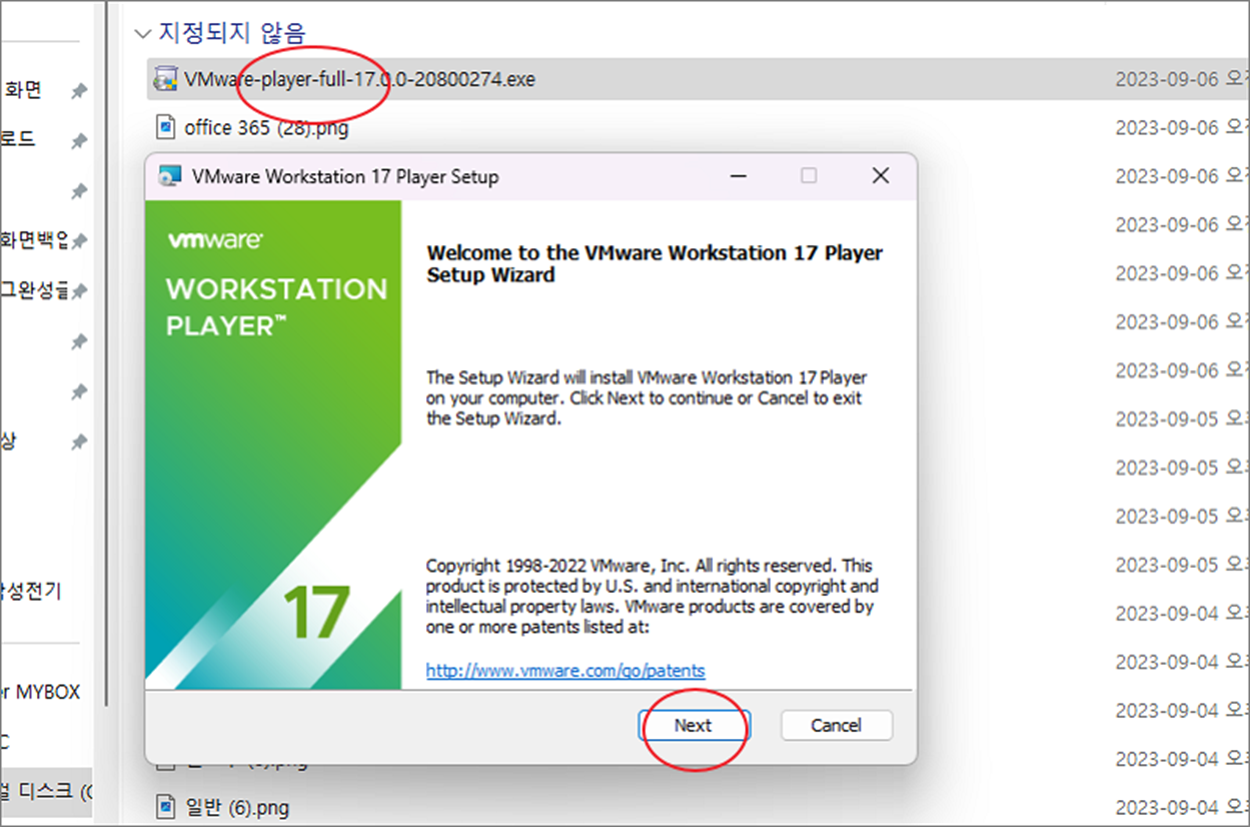The image size is (1250, 827).
Task: Click the pin icon beside 화면백업 in the sidebar
Action: click(x=78, y=241)
